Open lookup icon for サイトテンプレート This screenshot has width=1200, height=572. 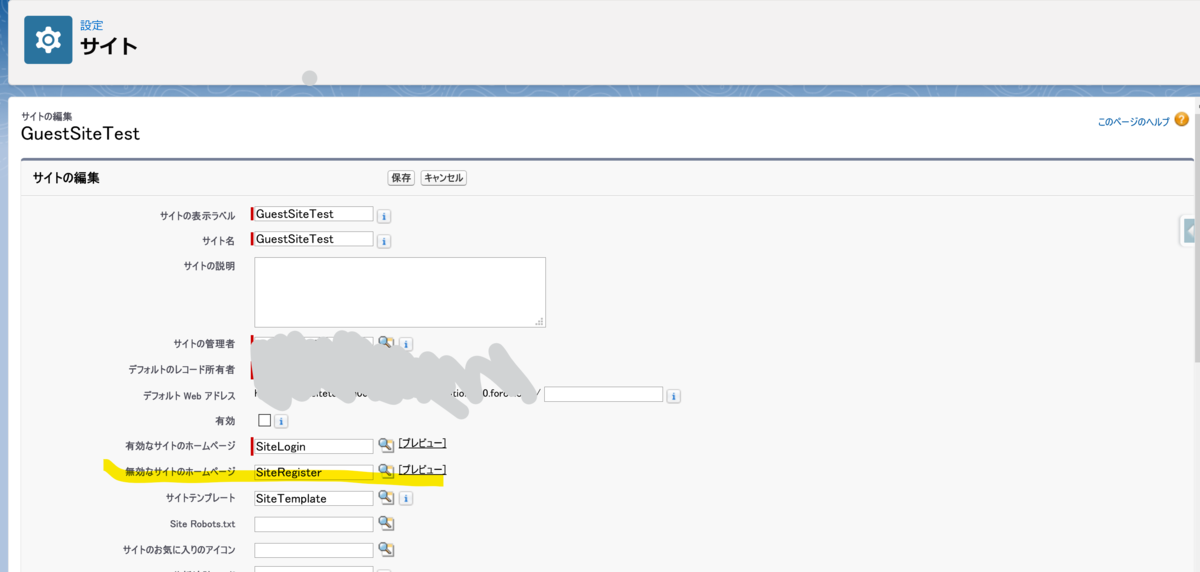point(385,497)
